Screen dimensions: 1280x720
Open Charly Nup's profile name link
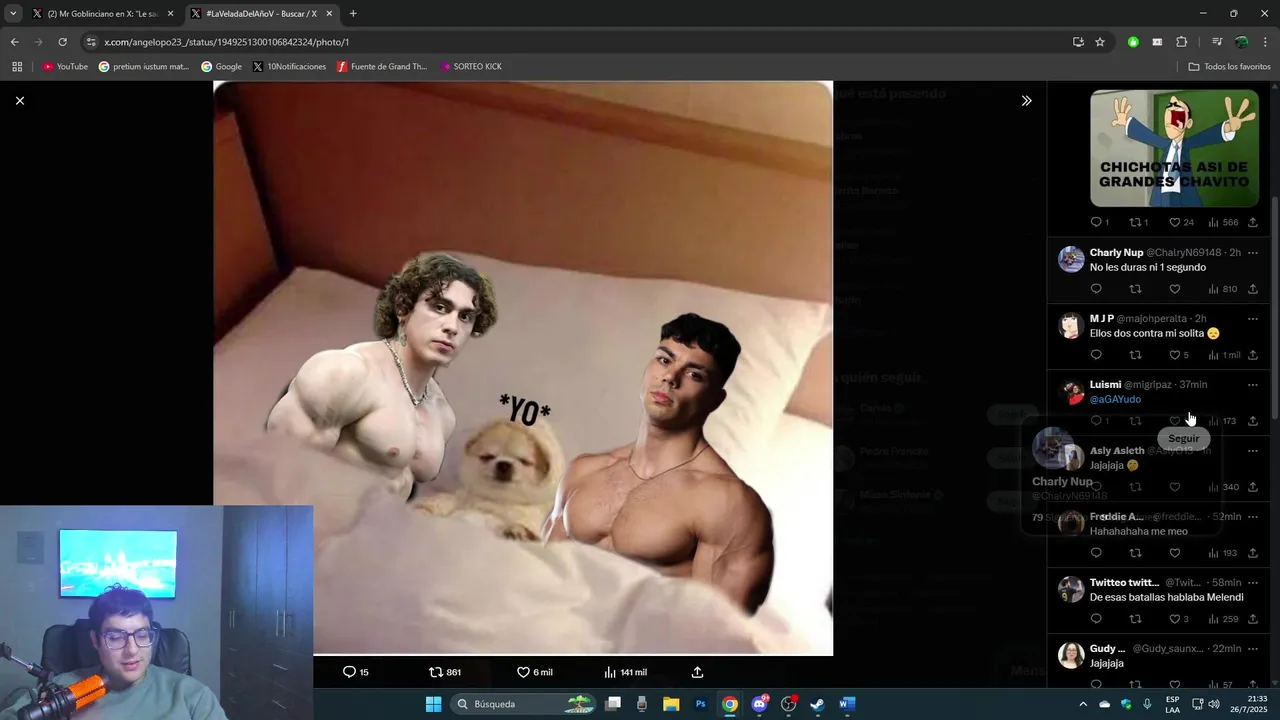coord(1116,253)
